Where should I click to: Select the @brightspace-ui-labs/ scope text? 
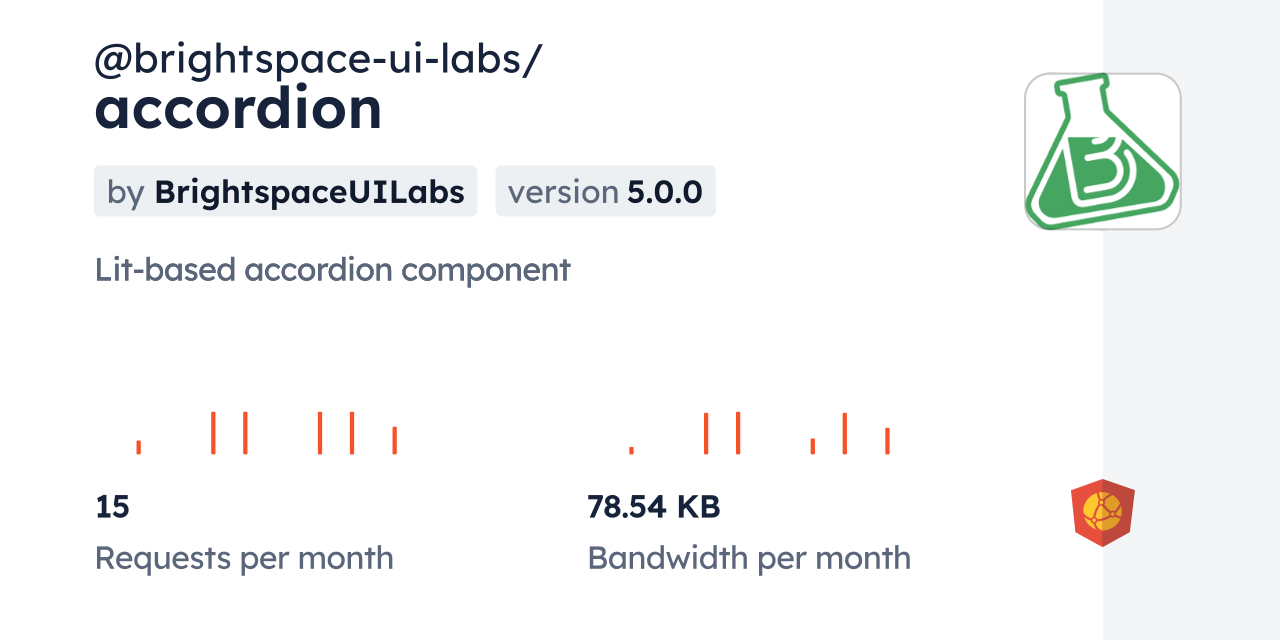pyautogui.click(x=318, y=60)
